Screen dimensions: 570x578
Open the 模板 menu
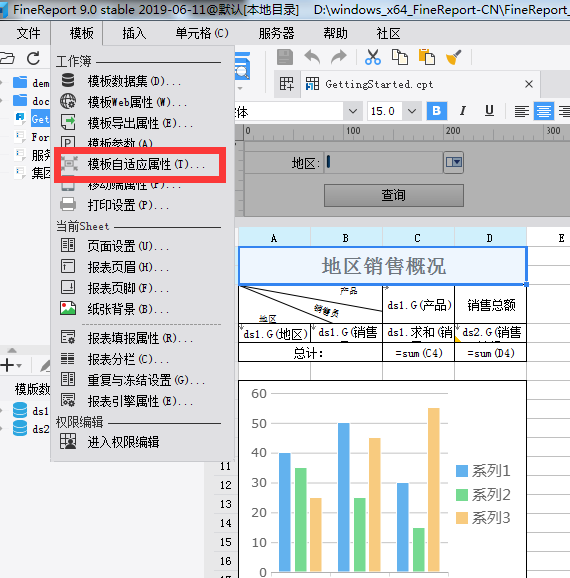click(x=81, y=34)
